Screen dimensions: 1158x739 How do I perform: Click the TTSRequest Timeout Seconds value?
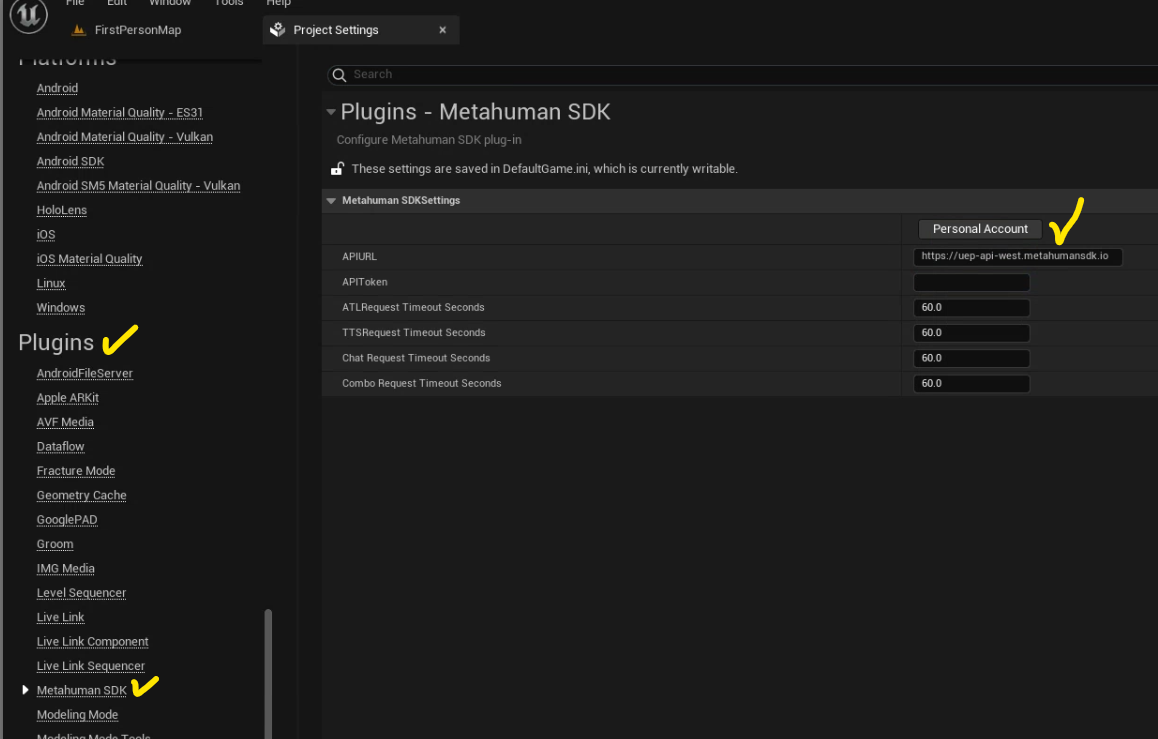tap(971, 333)
